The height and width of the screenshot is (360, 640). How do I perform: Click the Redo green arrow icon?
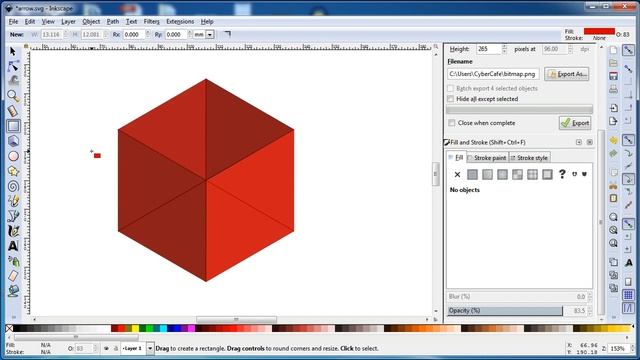613,153
